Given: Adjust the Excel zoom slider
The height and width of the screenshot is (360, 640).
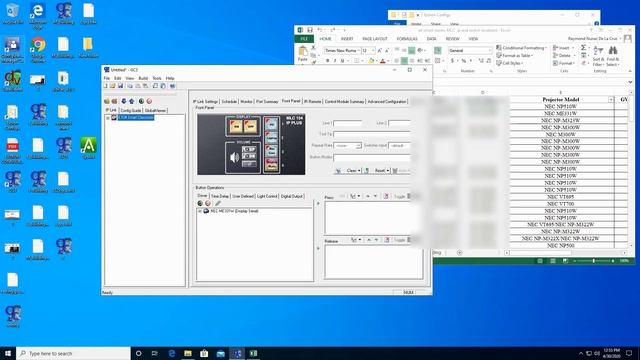Looking at the screenshot, I should tap(593, 261).
